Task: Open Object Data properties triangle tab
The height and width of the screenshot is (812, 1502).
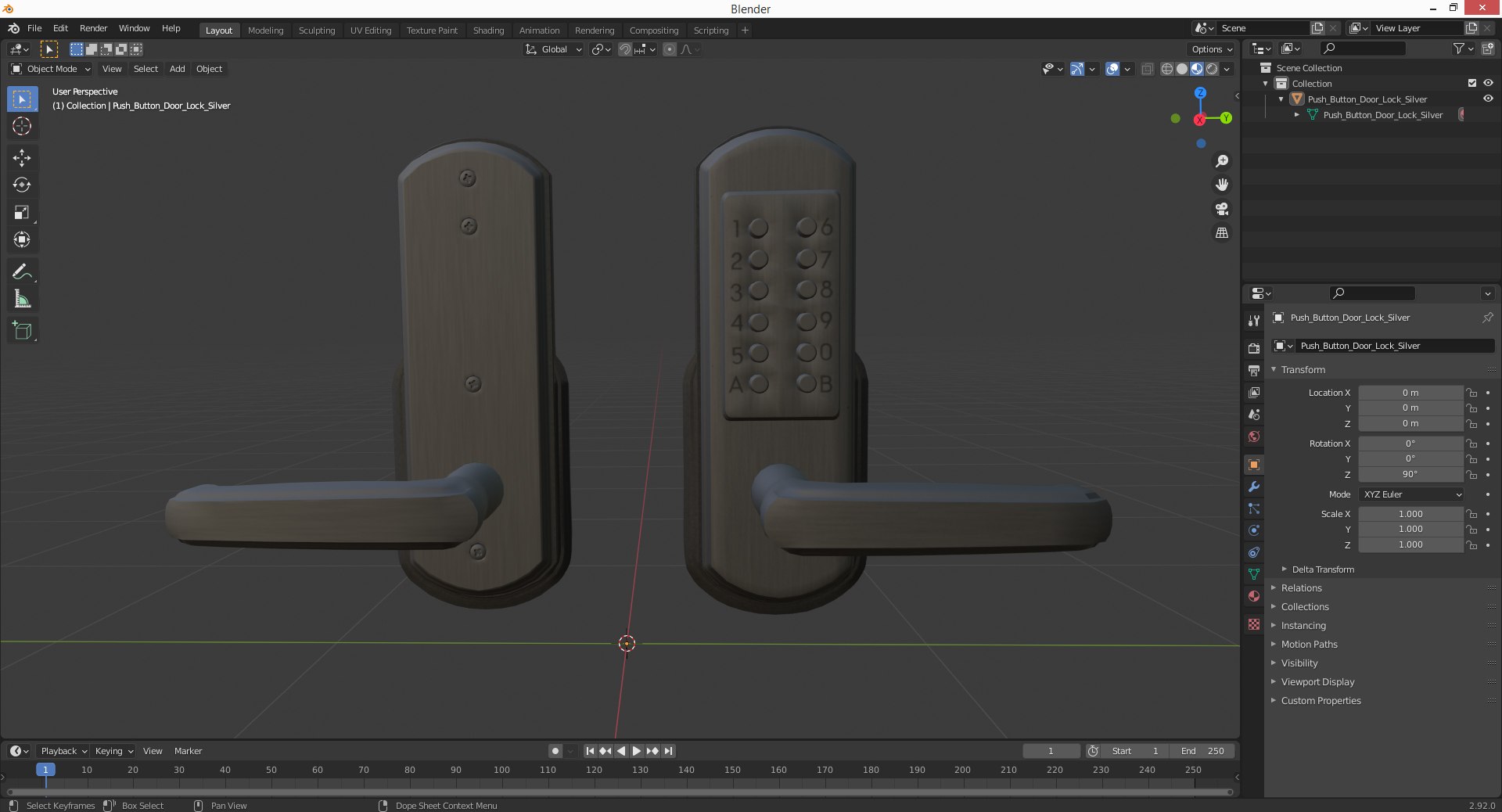Action: tap(1254, 574)
